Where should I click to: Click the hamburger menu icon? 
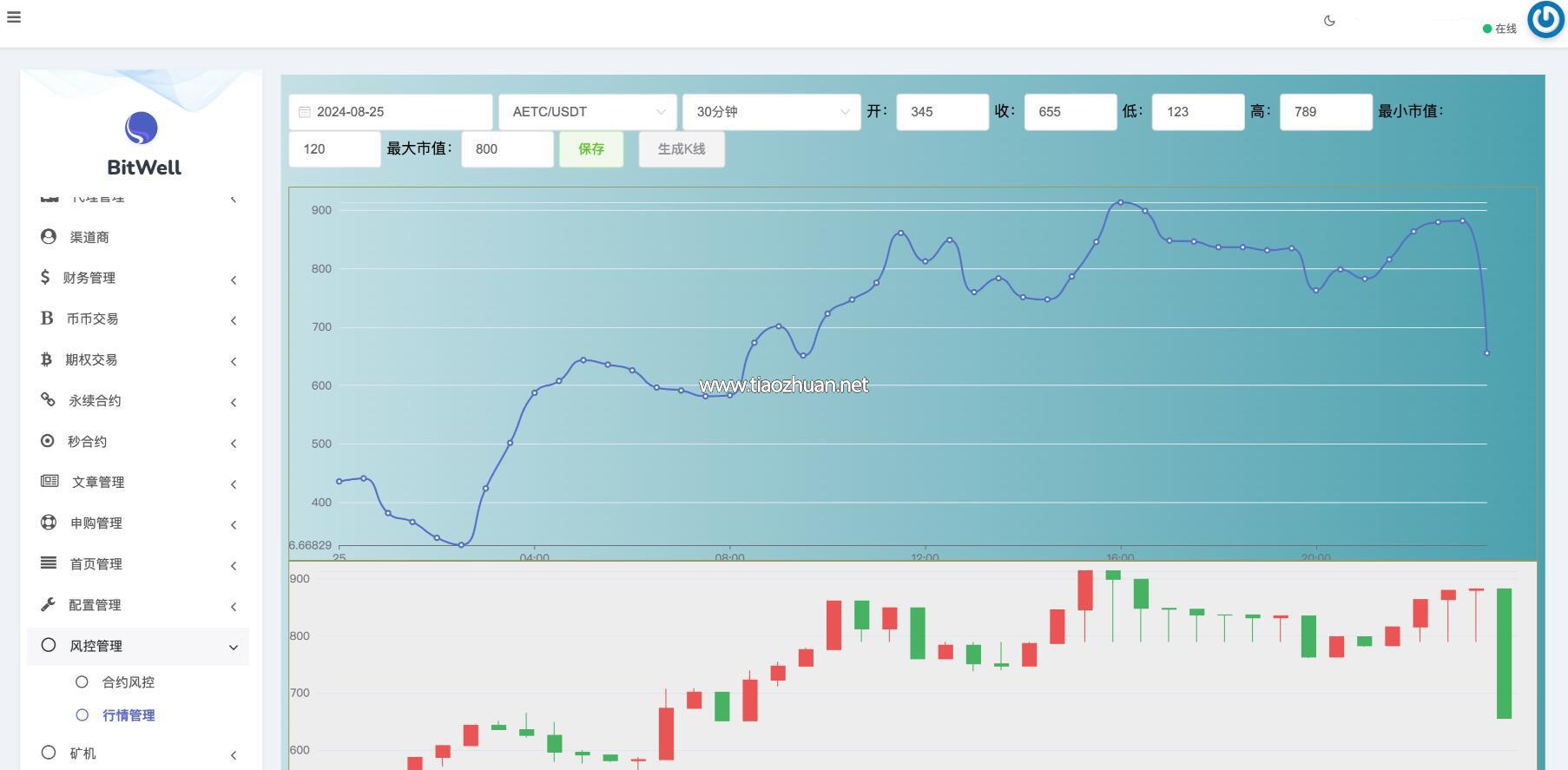(14, 17)
